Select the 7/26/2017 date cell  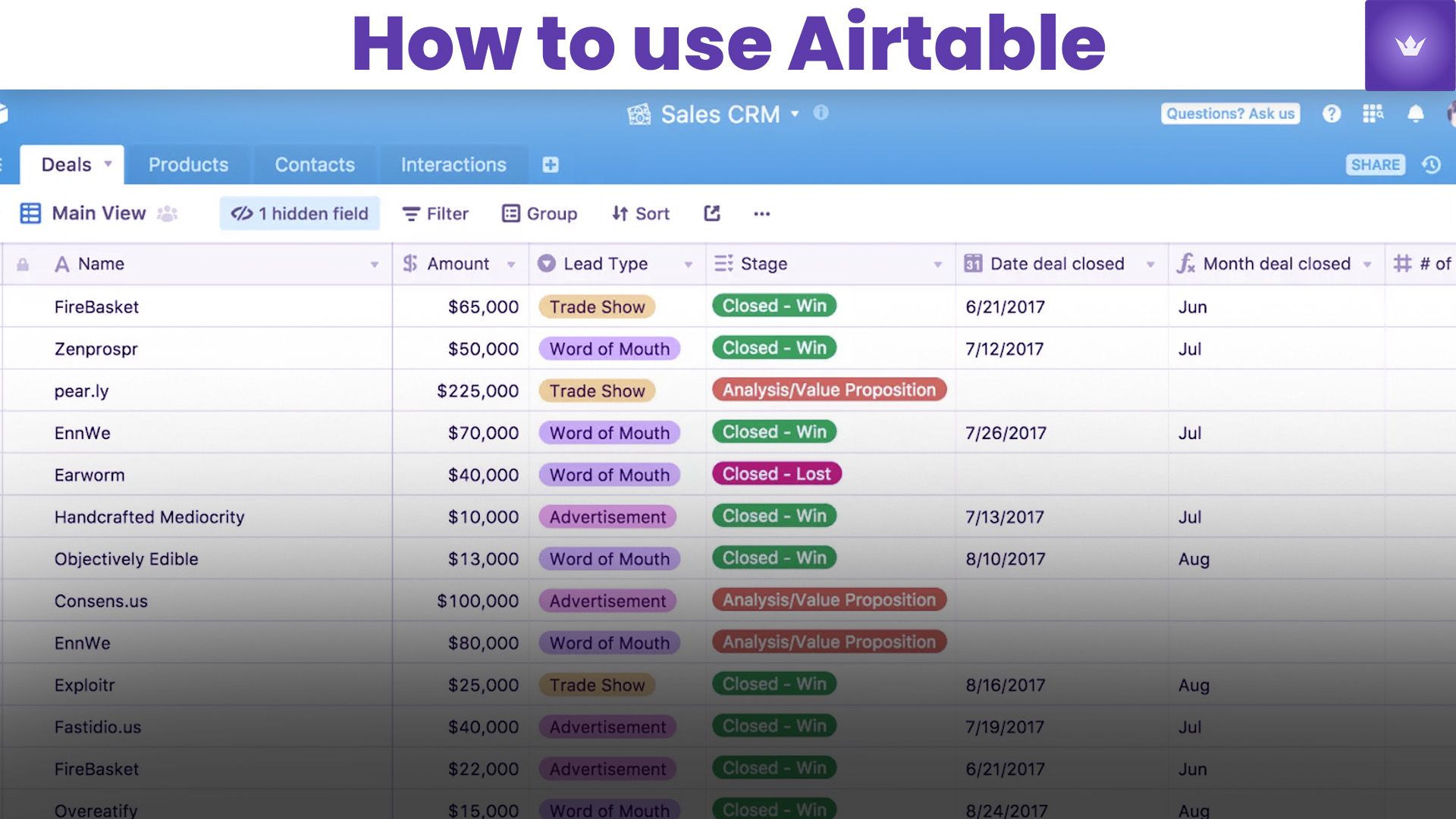pyautogui.click(x=1062, y=433)
